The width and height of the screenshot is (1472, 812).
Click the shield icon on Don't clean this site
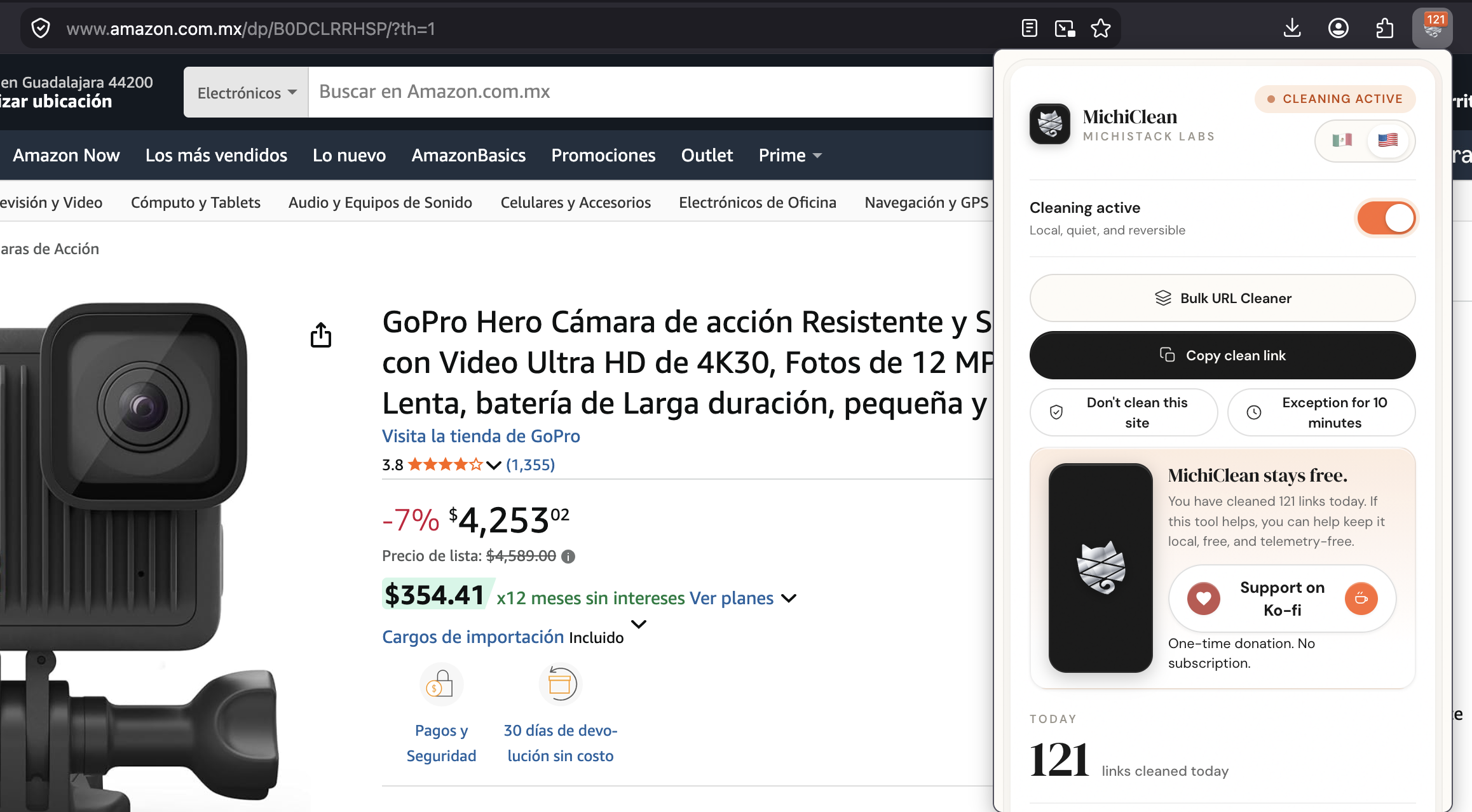(x=1056, y=412)
